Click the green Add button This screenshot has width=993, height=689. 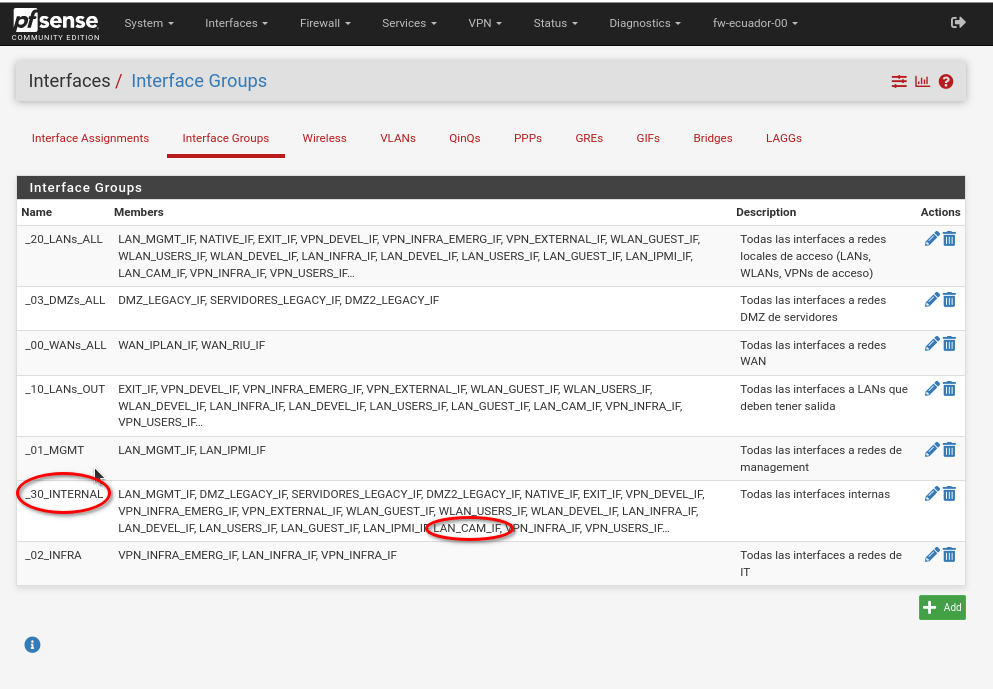point(942,607)
